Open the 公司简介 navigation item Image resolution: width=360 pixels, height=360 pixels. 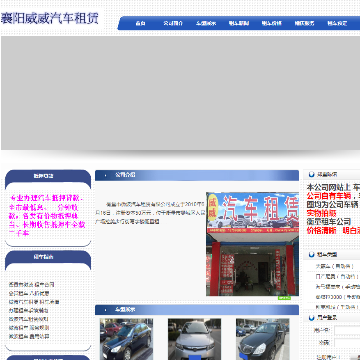point(173,23)
